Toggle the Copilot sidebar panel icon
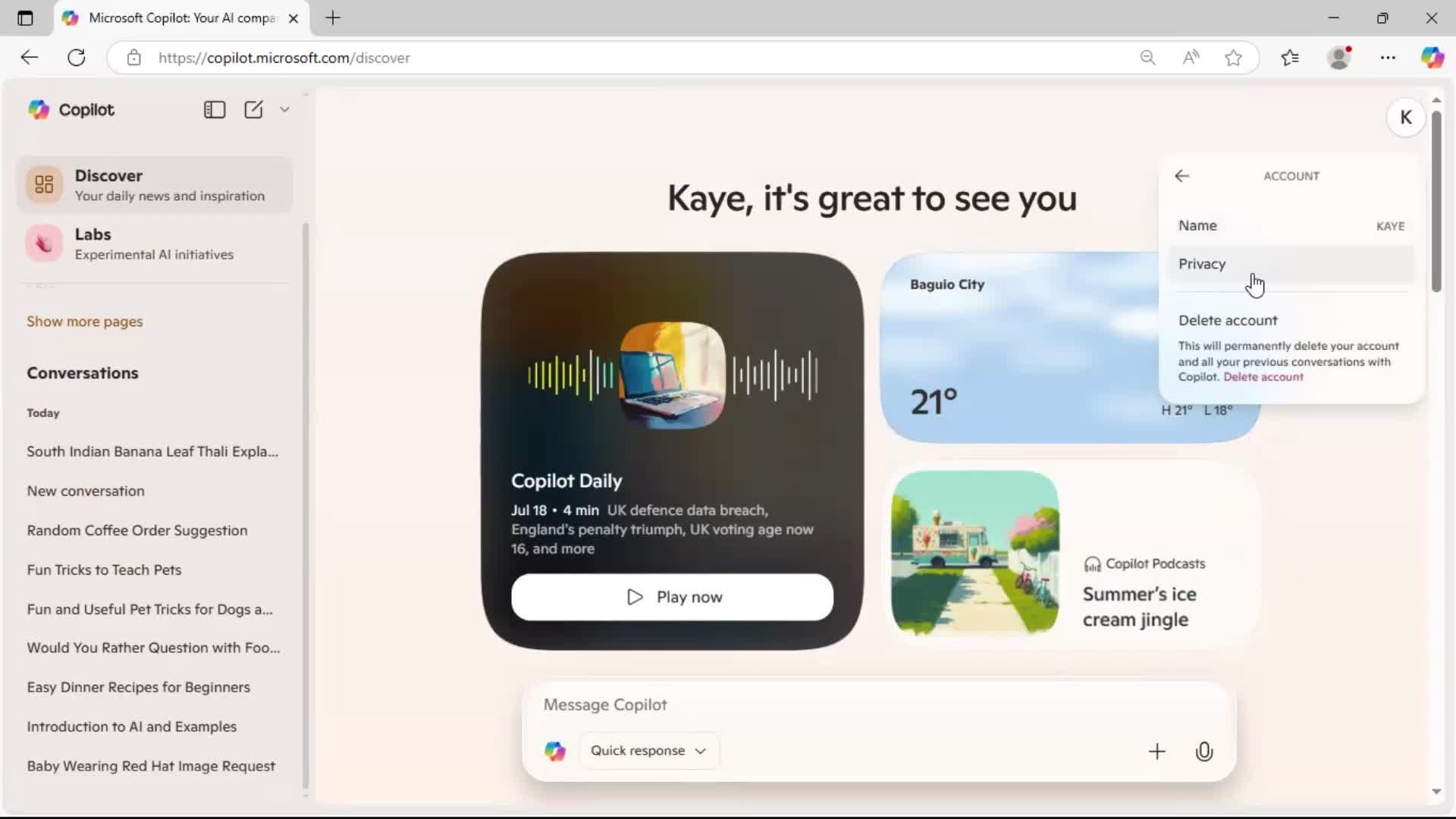Viewport: 1456px width, 819px height. (215, 110)
